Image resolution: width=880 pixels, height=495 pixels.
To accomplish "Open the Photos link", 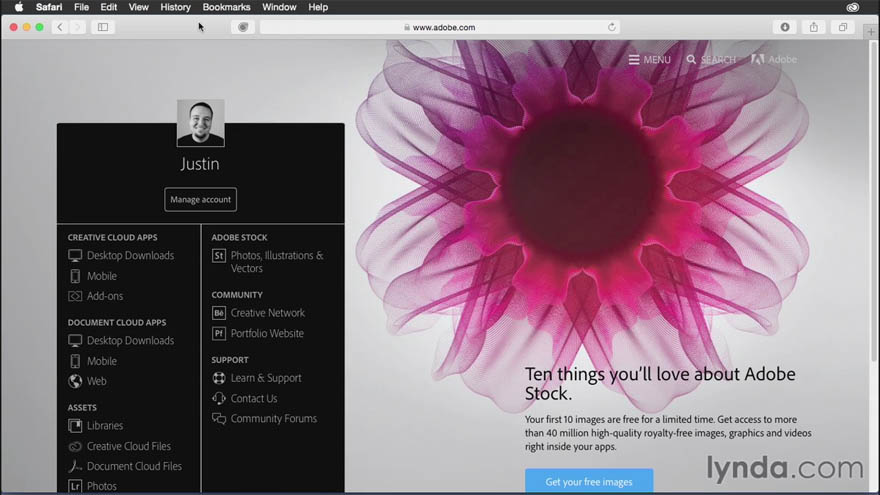I will (102, 486).
